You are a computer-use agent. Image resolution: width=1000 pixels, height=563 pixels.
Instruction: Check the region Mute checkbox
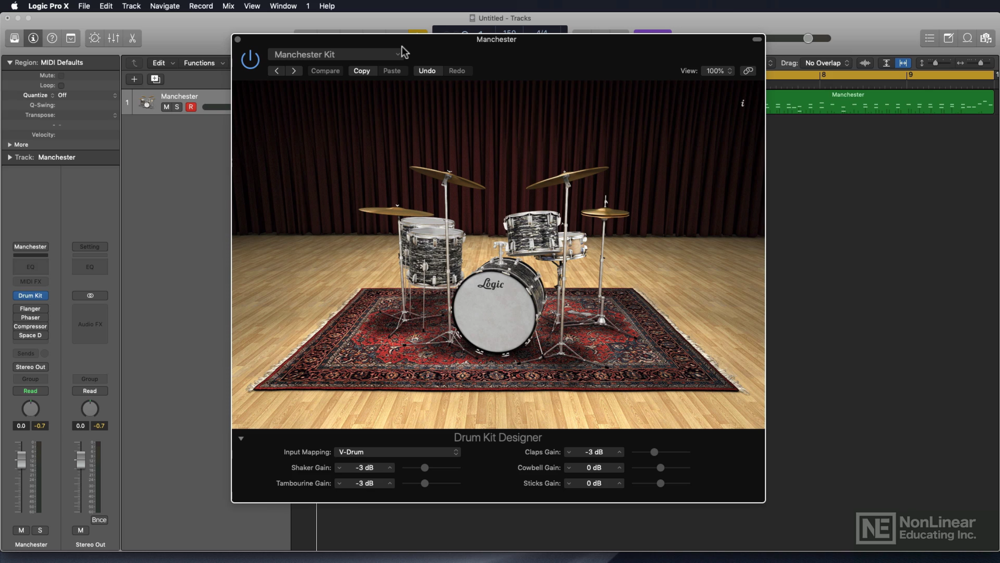pyautogui.click(x=61, y=75)
